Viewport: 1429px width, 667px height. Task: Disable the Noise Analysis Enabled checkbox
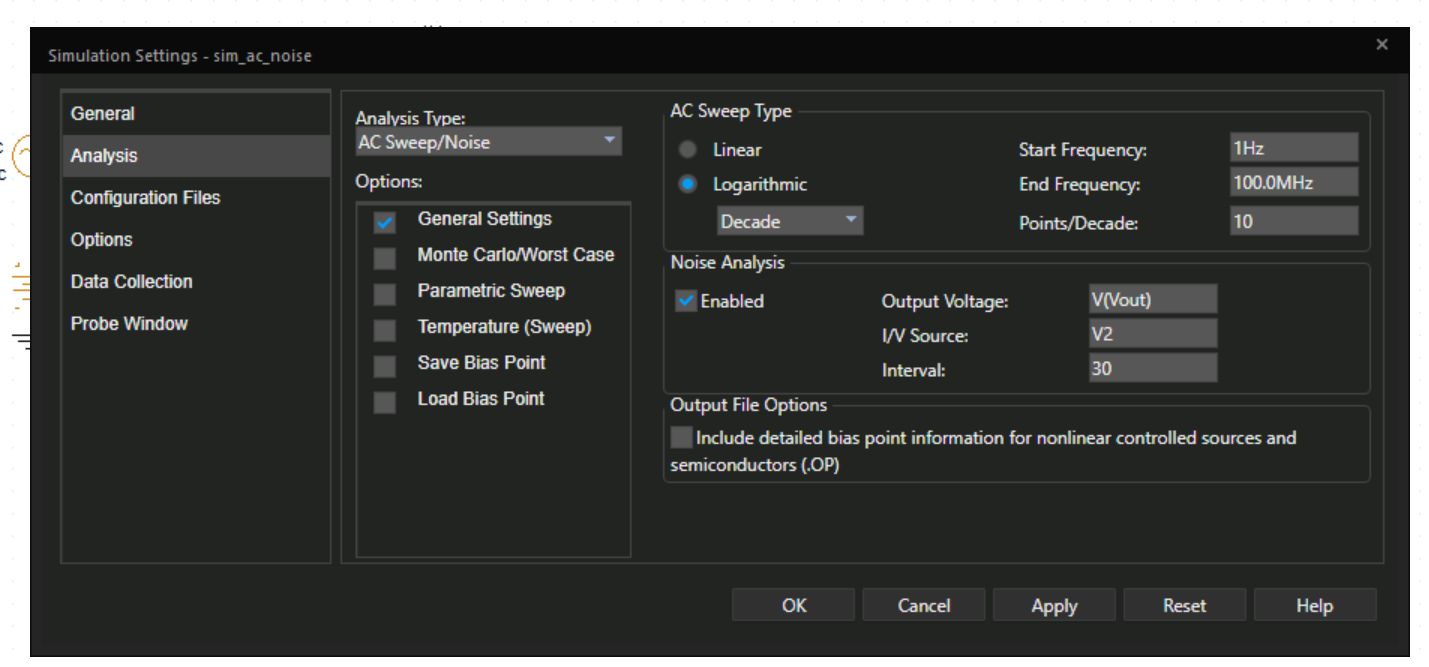click(x=686, y=301)
